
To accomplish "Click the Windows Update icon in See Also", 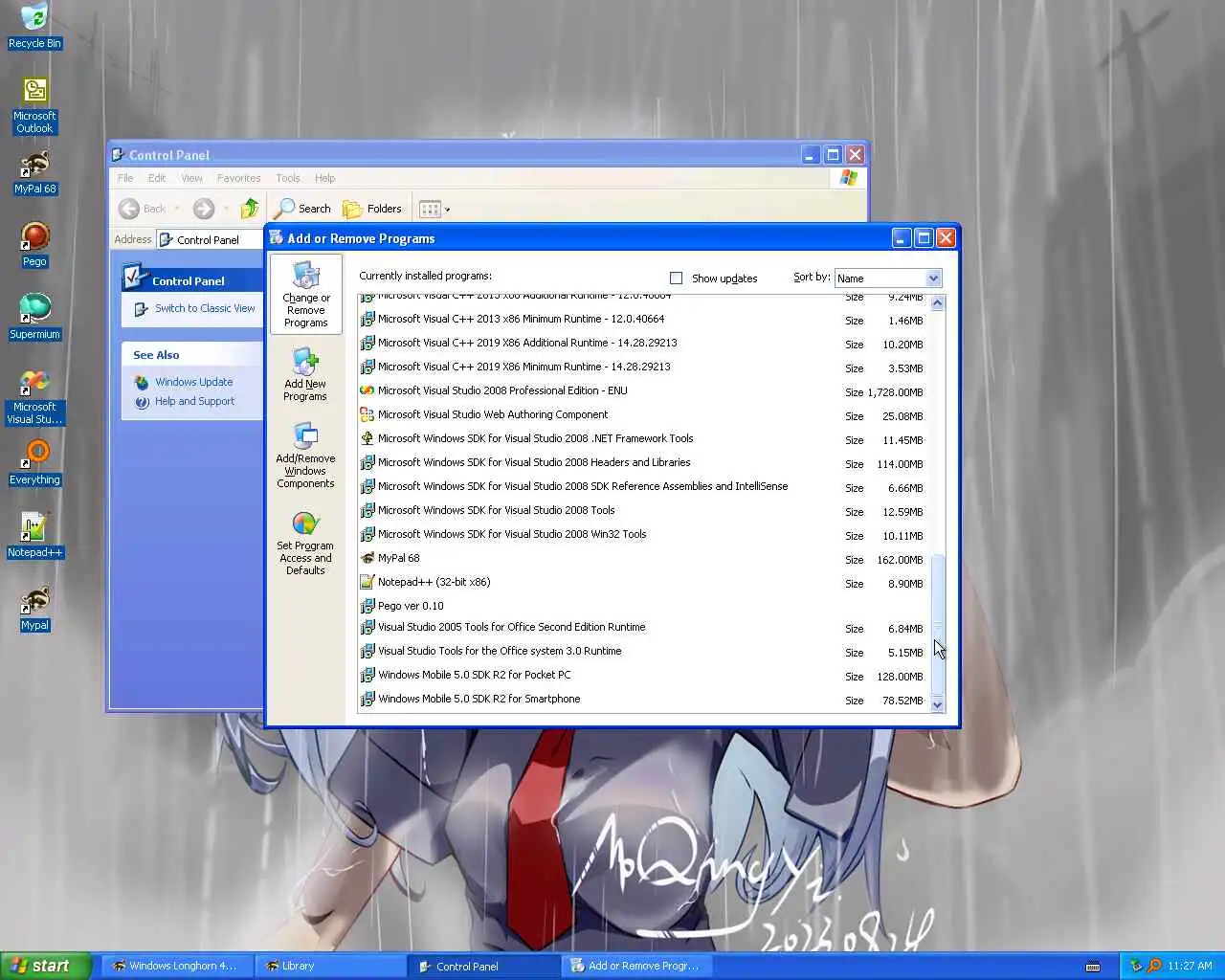I will [x=142, y=382].
